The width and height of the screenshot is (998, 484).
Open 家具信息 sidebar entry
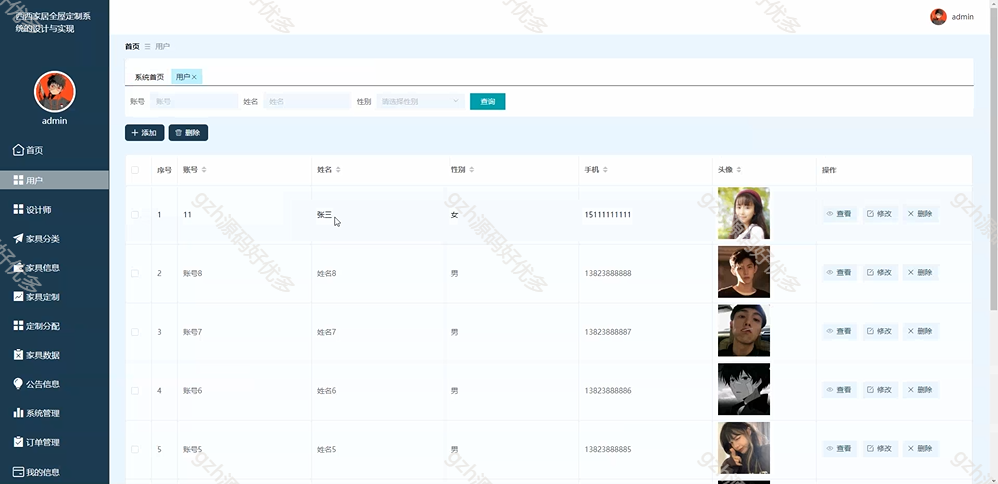click(54, 267)
